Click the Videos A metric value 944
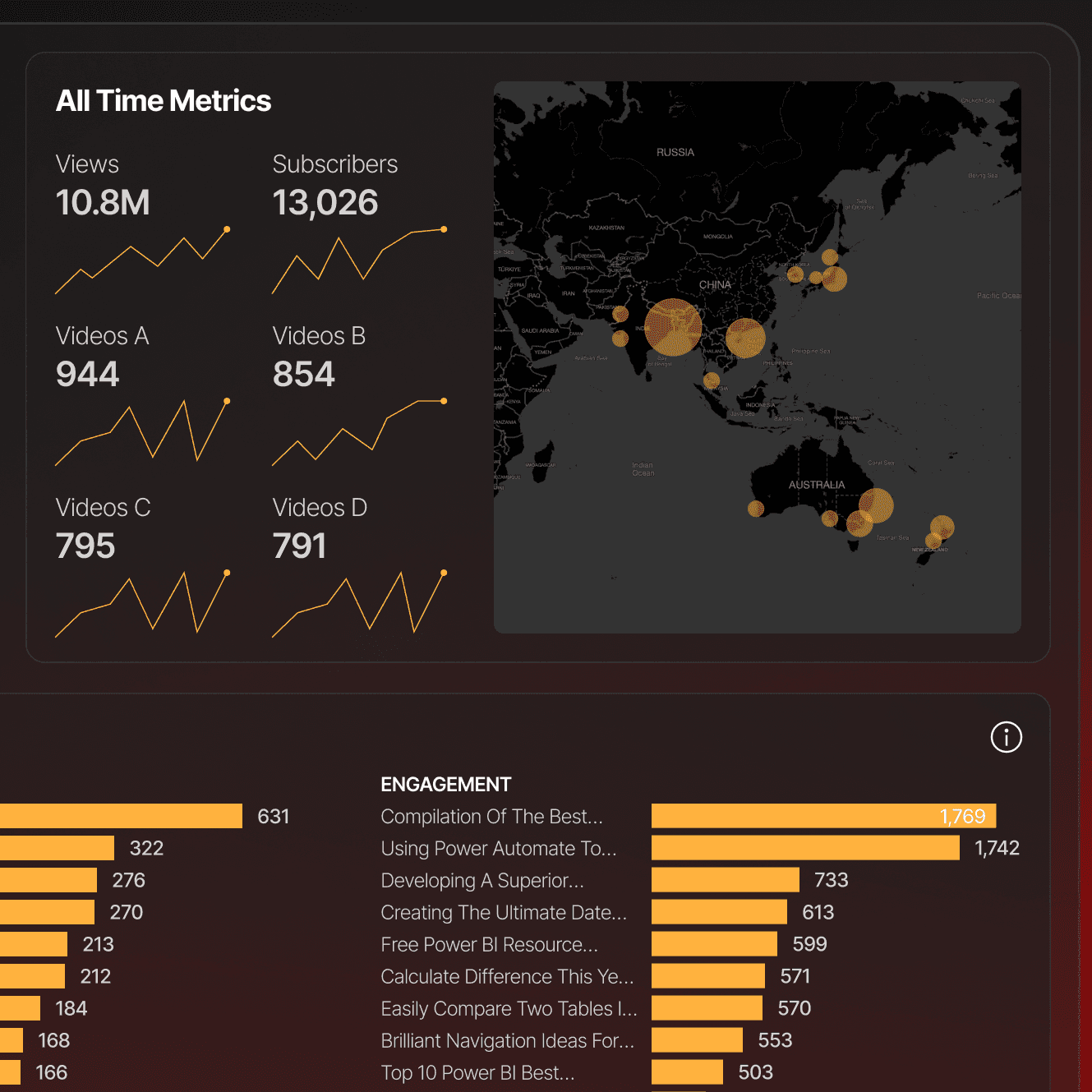The height and width of the screenshot is (1092, 1092). click(86, 374)
